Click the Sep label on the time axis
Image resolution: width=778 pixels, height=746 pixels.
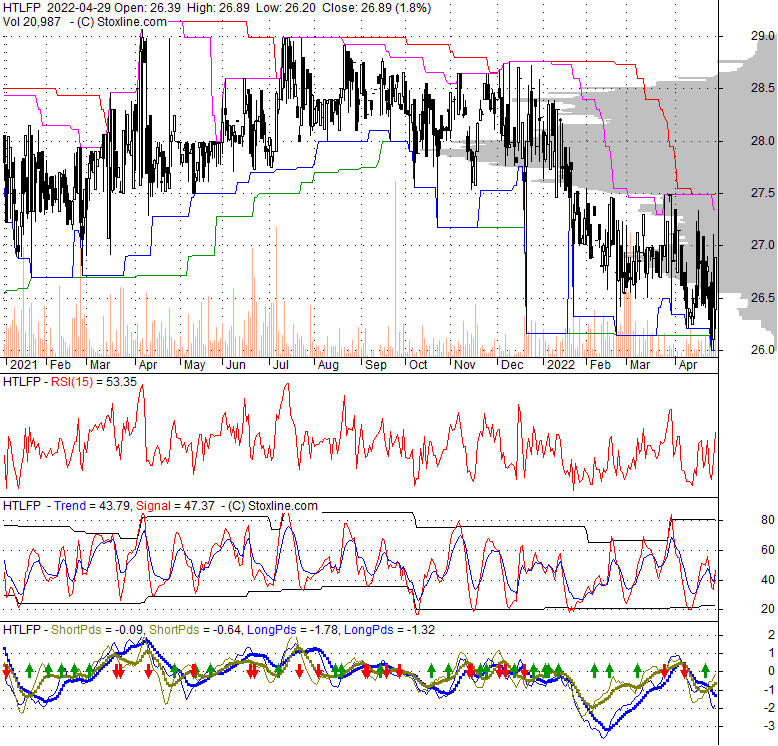(376, 365)
